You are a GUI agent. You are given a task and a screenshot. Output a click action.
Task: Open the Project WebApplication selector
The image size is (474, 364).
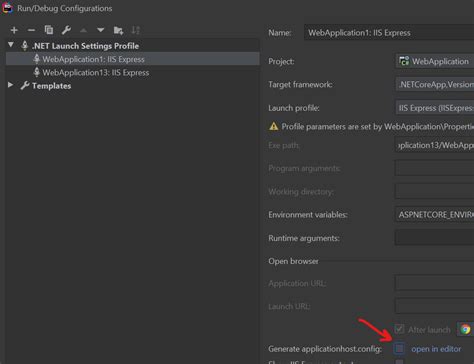pos(435,61)
